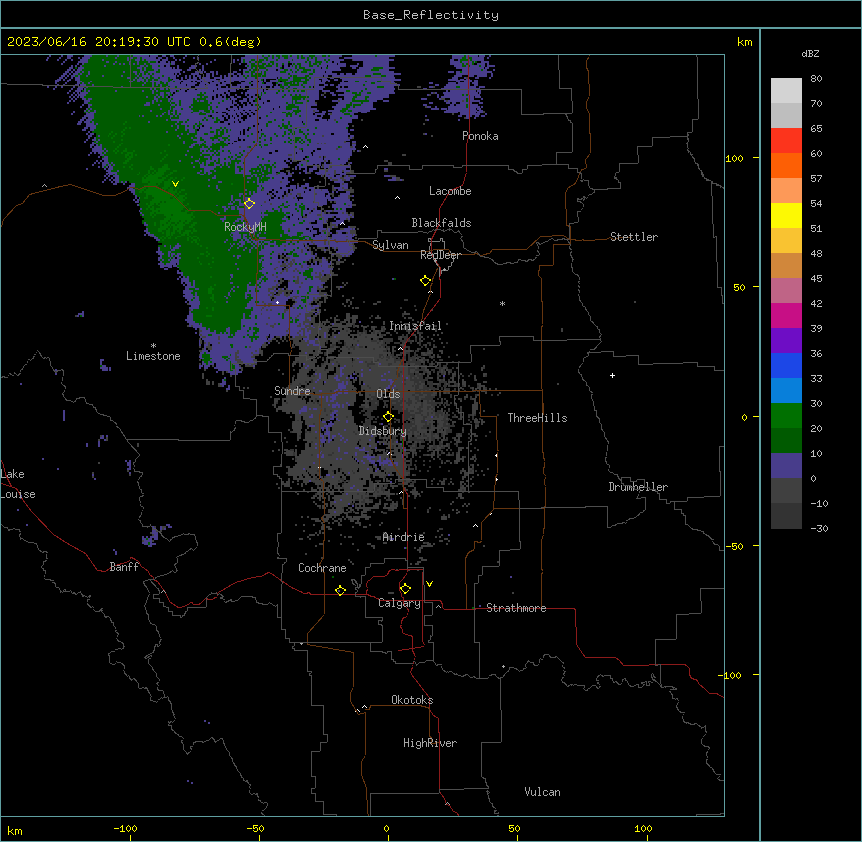Pick the bright green 30–20 dBZ legend swatch

pyautogui.click(x=786, y=416)
